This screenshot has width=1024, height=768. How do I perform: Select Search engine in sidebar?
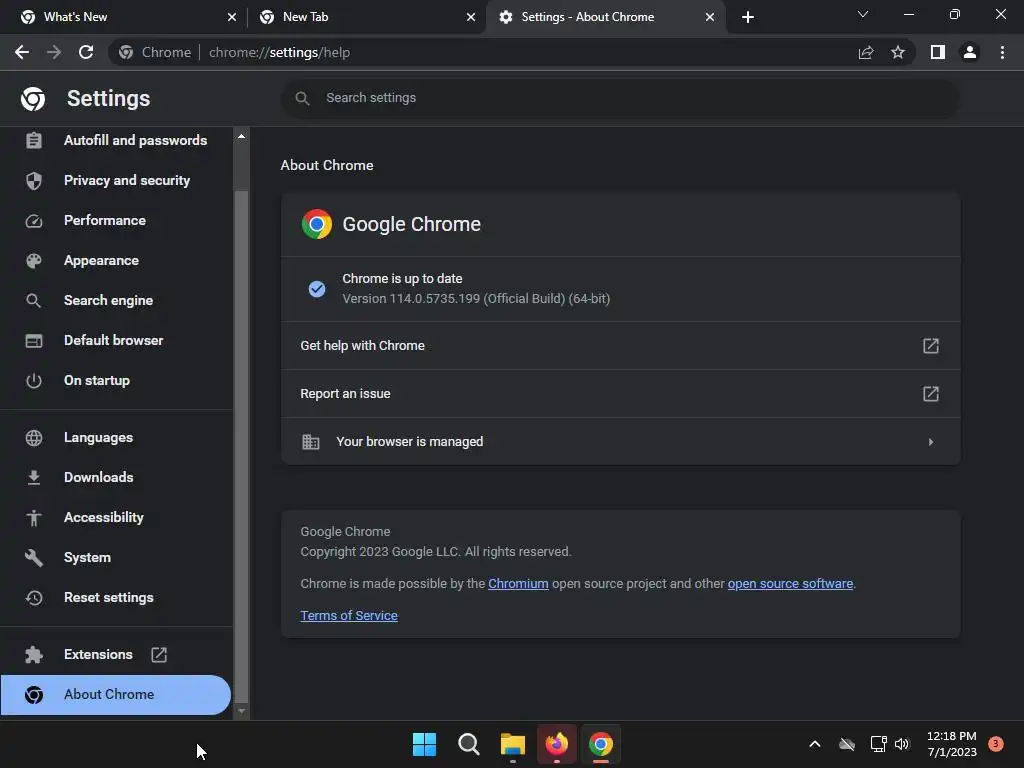pyautogui.click(x=108, y=300)
